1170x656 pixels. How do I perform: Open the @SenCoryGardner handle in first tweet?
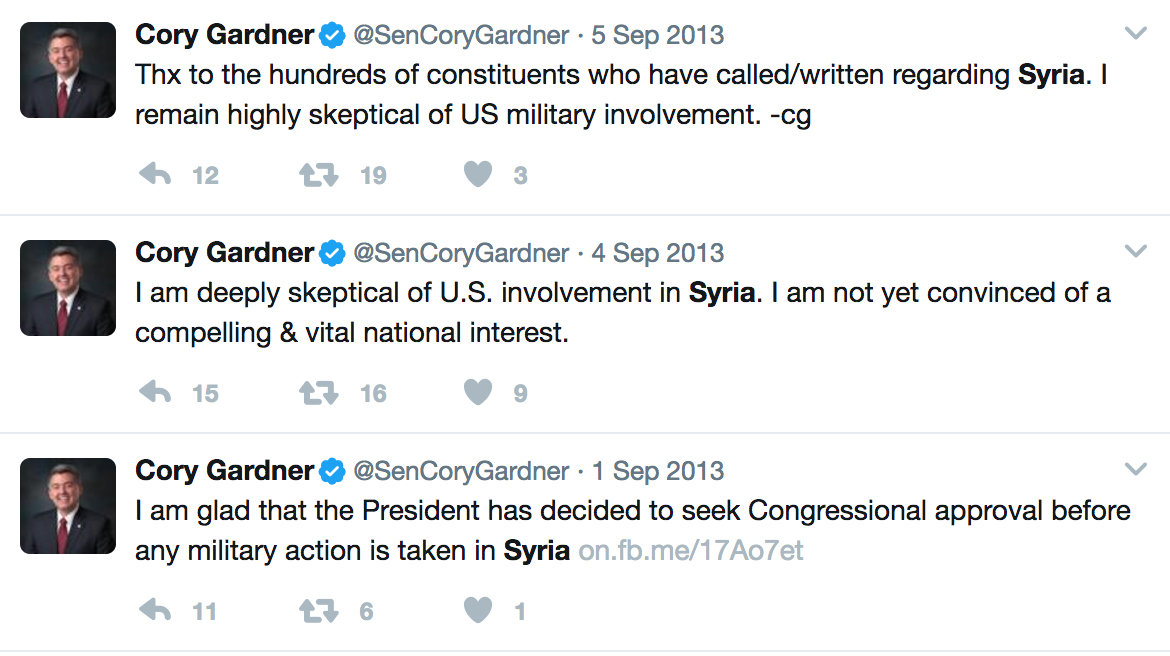(461, 35)
